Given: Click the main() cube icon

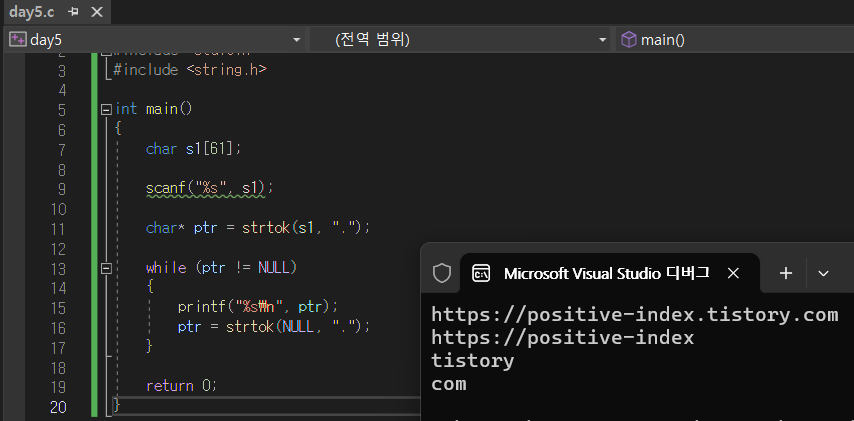Looking at the screenshot, I should 629,40.
